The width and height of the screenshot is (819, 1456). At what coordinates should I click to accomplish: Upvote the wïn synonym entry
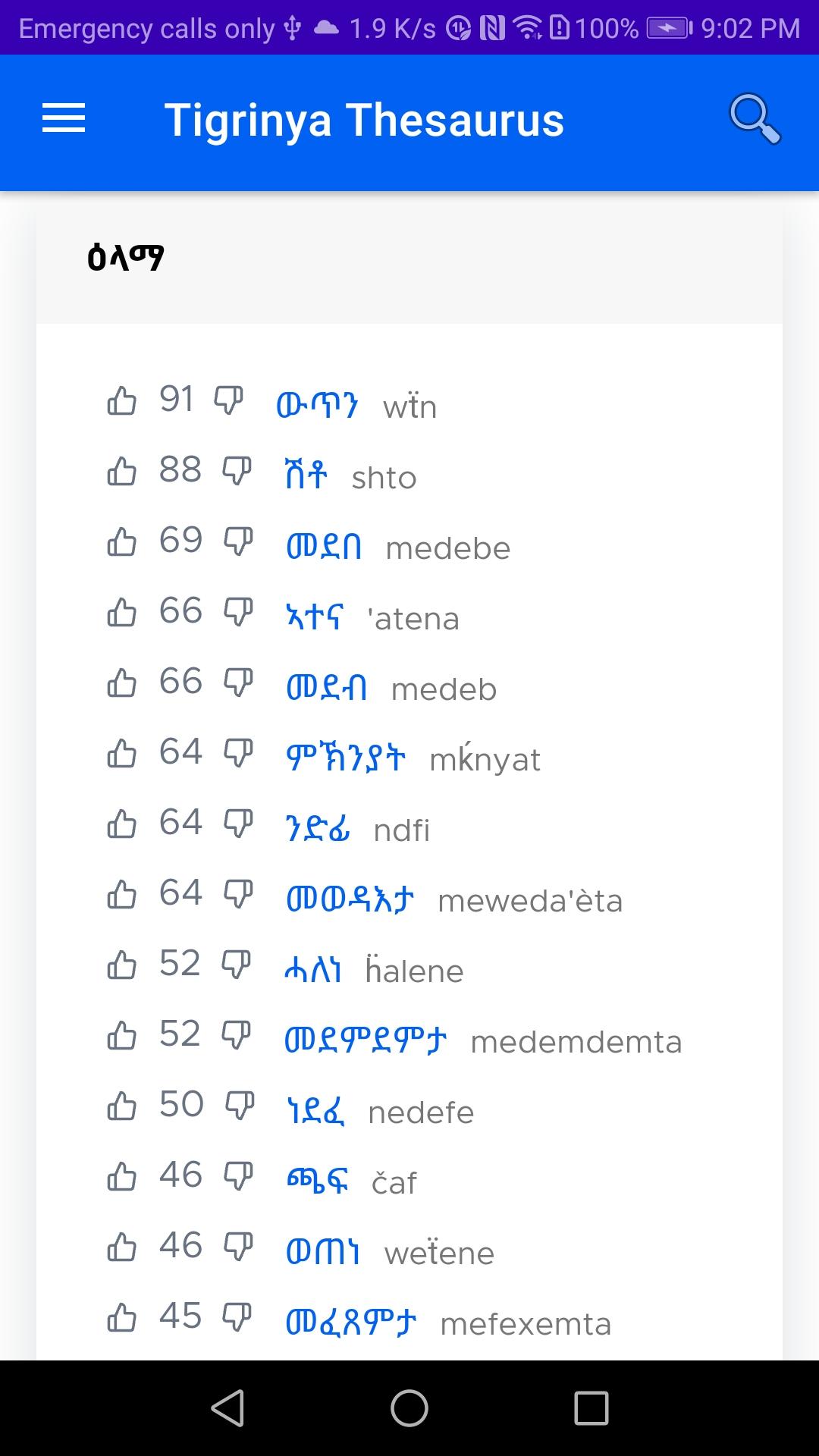[x=122, y=400]
